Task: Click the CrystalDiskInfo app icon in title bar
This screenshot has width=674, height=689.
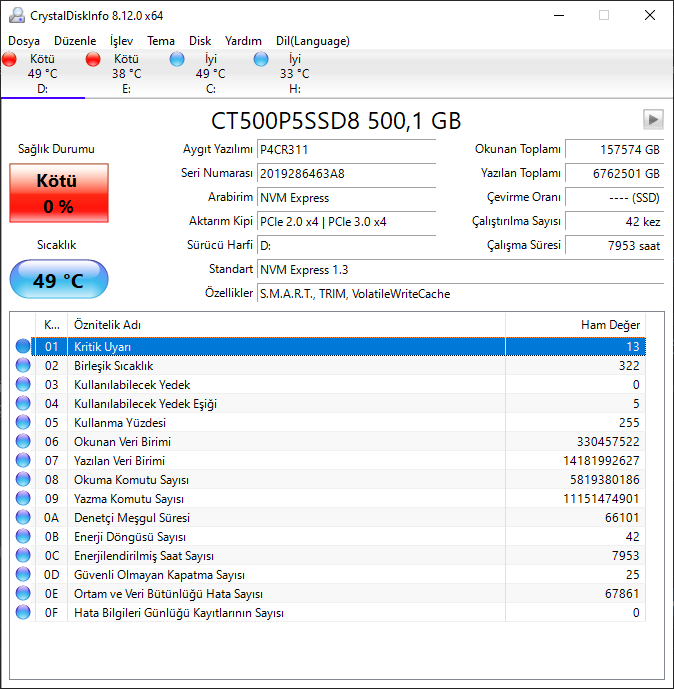Action: (17, 15)
